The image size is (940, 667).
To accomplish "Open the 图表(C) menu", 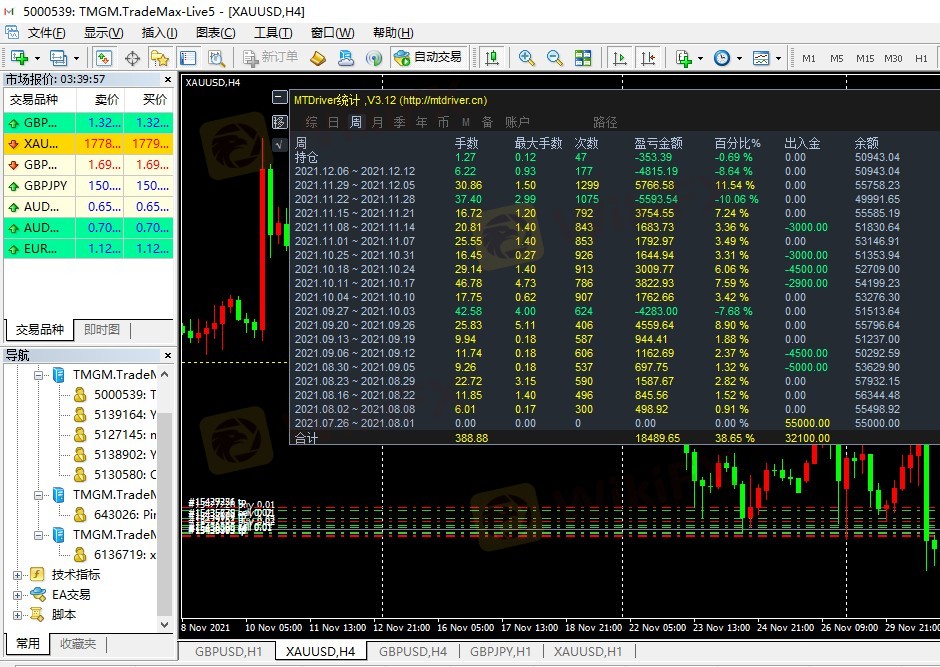I will coord(215,33).
